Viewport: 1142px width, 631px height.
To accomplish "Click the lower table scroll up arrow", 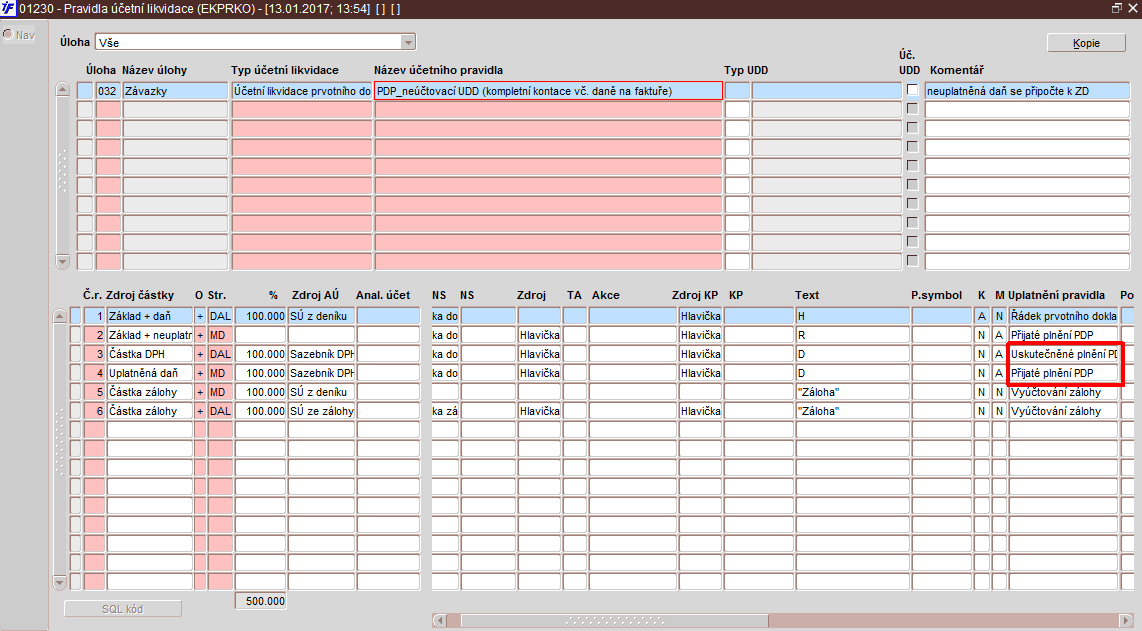I will (x=60, y=316).
